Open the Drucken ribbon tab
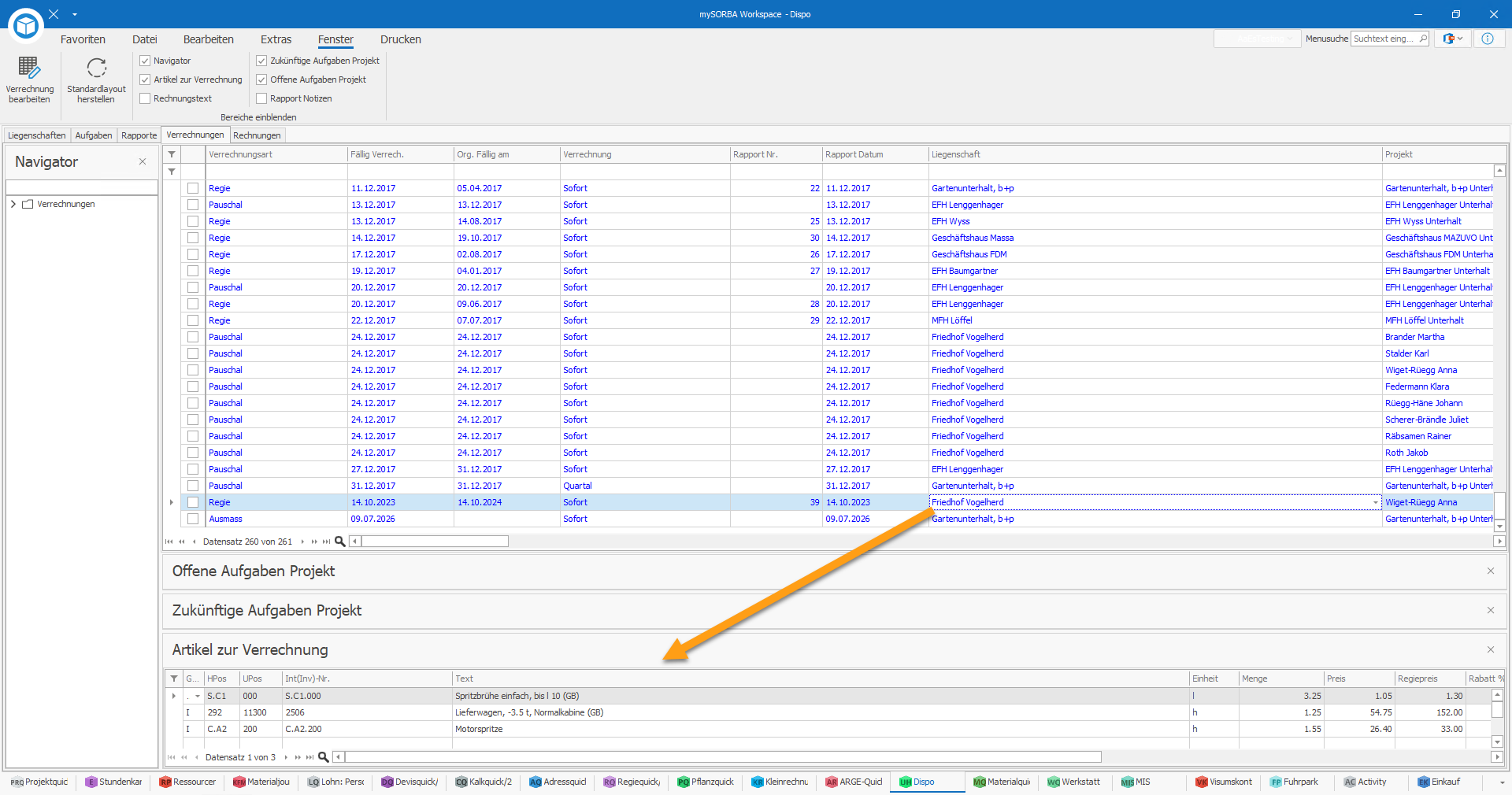The image size is (1512, 795). click(401, 39)
